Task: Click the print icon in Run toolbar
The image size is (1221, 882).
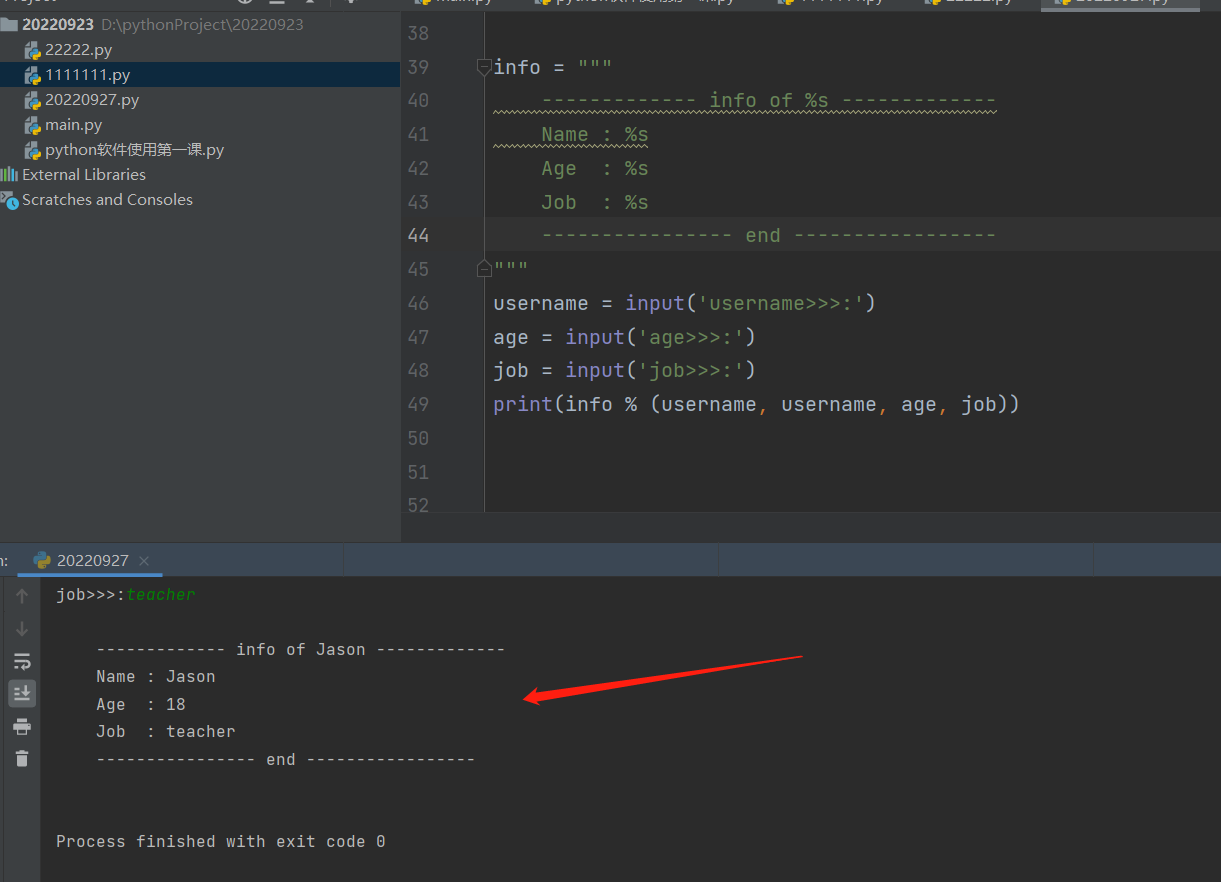Action: [x=22, y=726]
